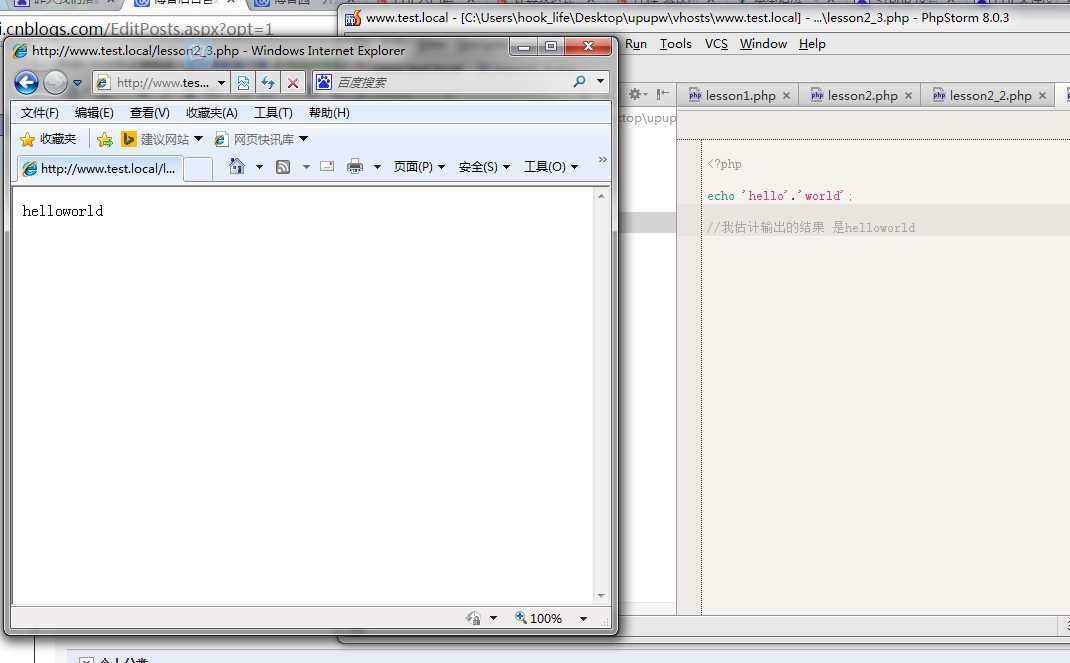This screenshot has width=1070, height=663.
Task: Open the 工具(T) menu in IE menu bar
Action: pyautogui.click(x=273, y=113)
